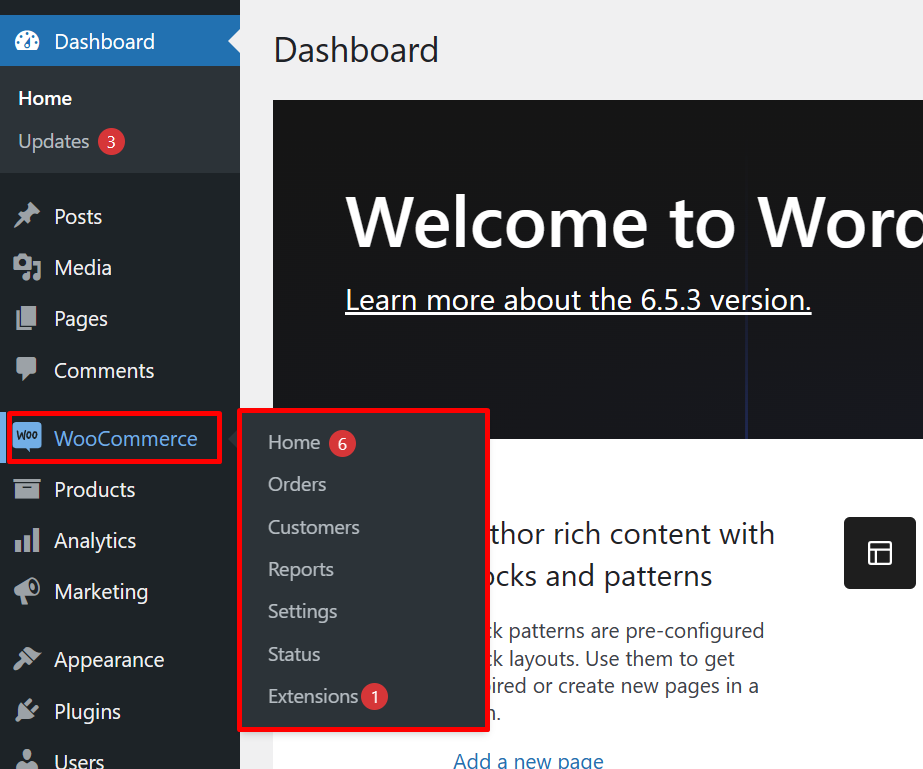923x769 pixels.
Task: Click the Comments speech bubble icon
Action: (26, 369)
